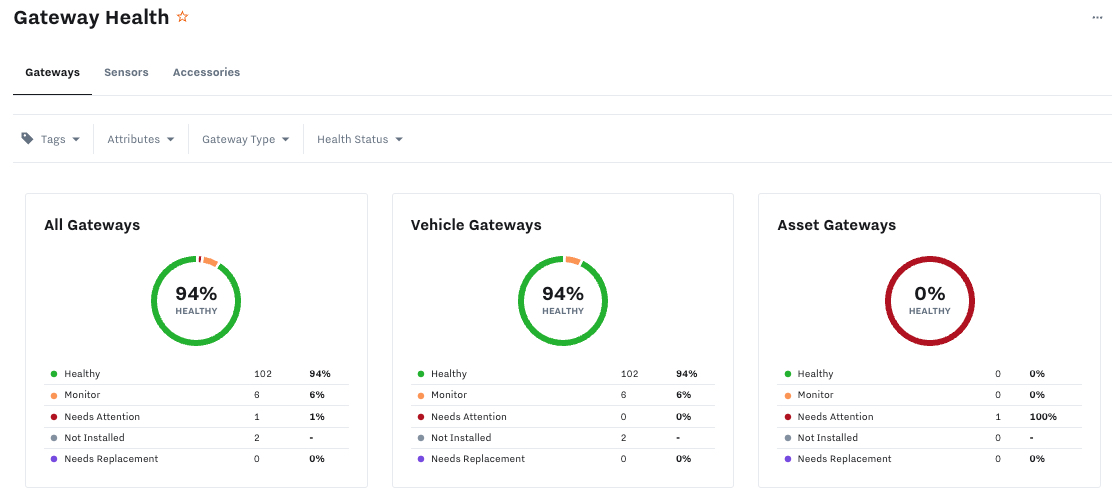Click orange Monitor dot in Vehicle Gateways legend
Screen dimensions: 1112x498
(421, 395)
